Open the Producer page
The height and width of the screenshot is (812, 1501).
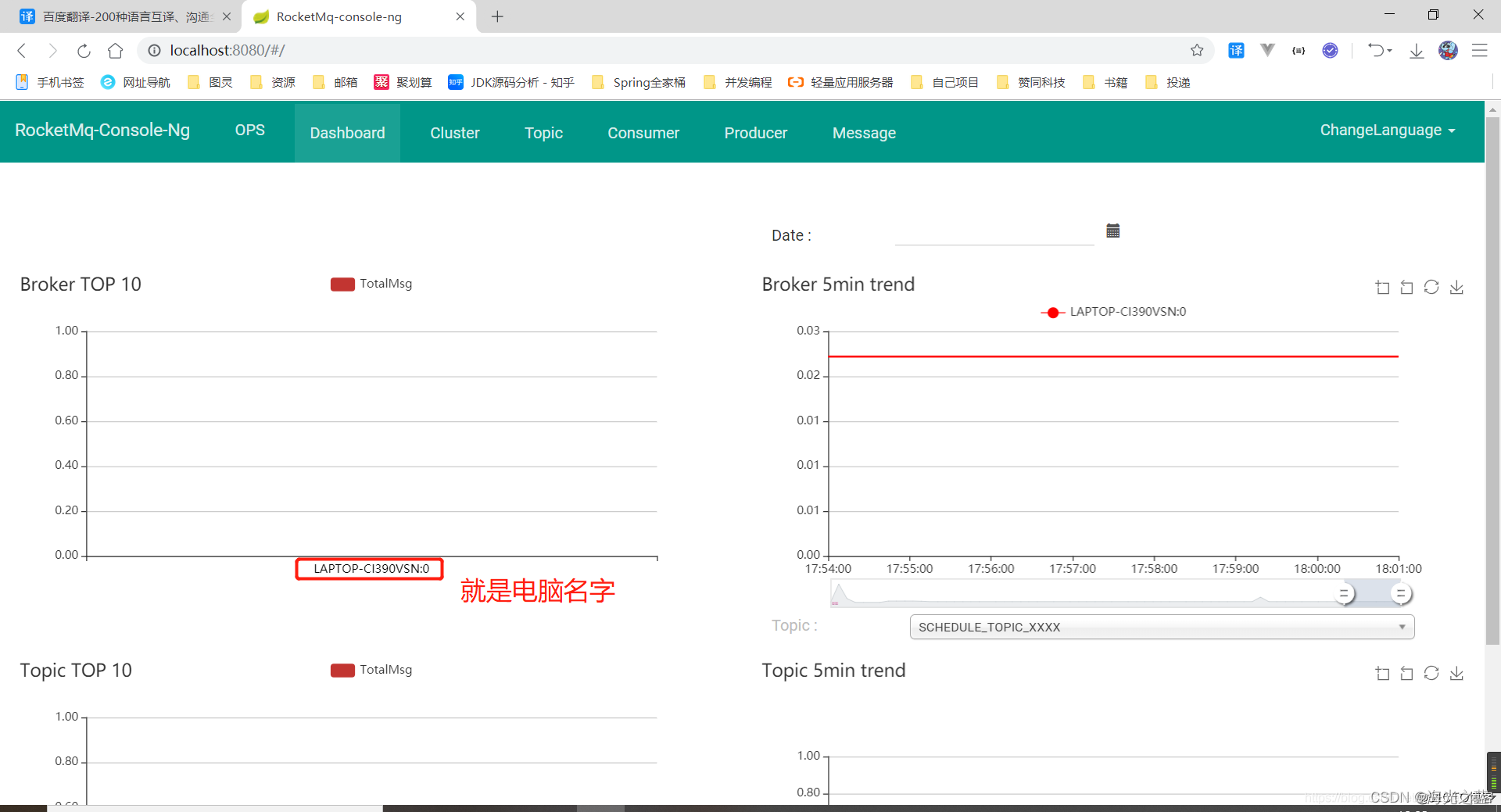click(756, 133)
